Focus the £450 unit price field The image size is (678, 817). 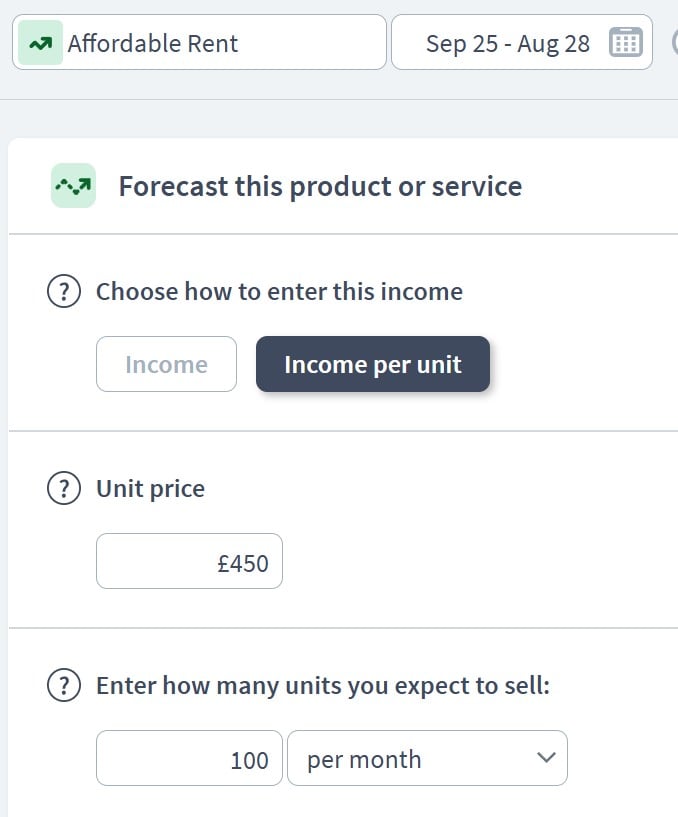[x=189, y=562]
